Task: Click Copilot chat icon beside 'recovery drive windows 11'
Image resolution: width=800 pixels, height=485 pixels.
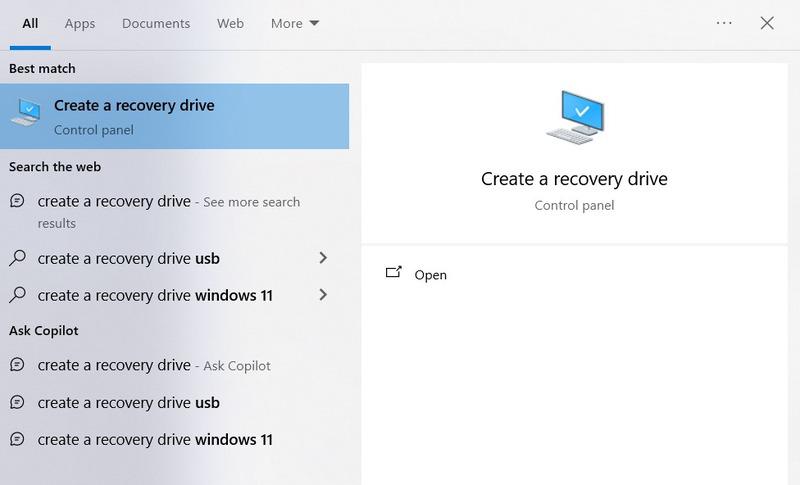Action: [17, 439]
